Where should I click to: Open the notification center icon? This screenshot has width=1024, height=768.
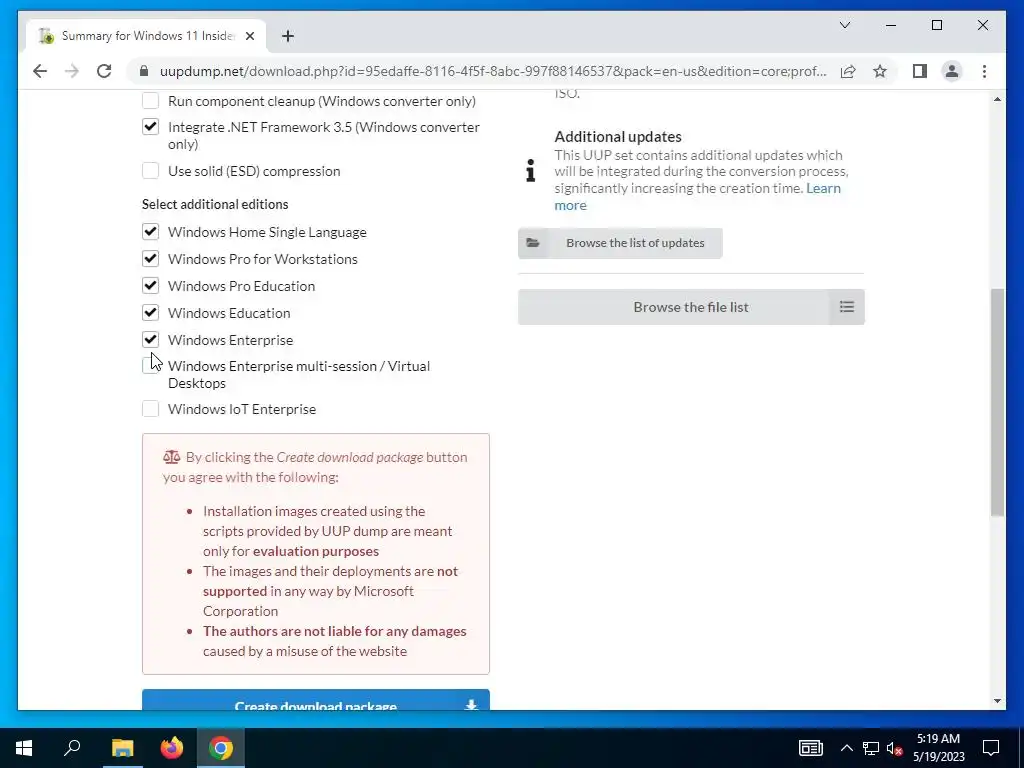pyautogui.click(x=991, y=748)
